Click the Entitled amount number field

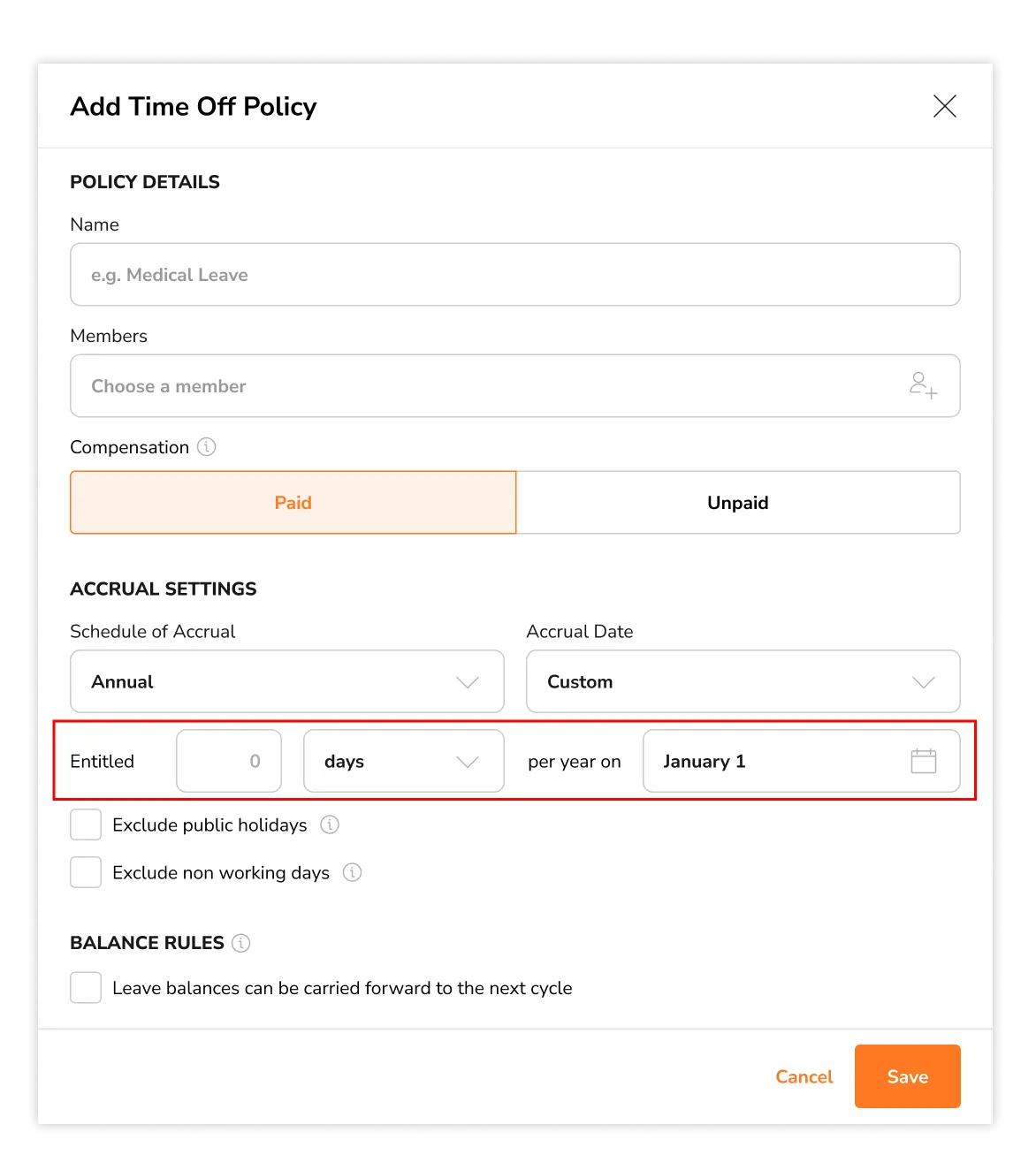click(229, 761)
